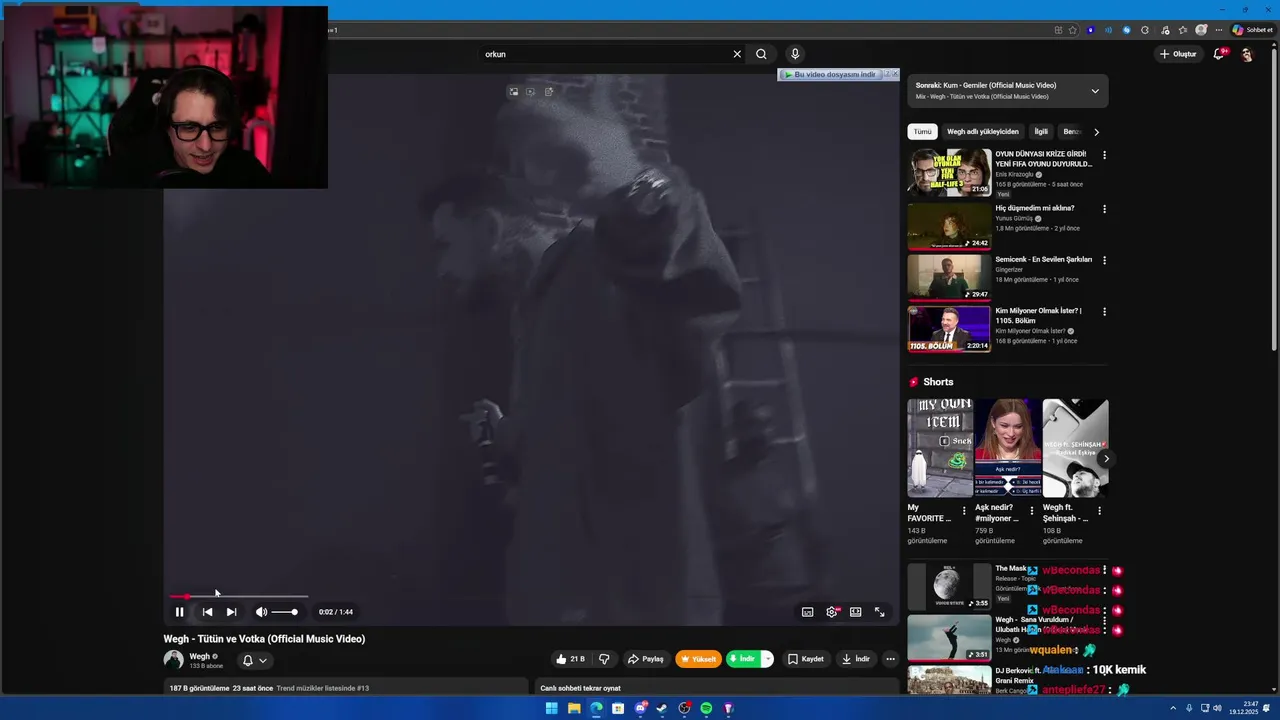
Task: Open the browser 'more' menu with three dots
Action: coord(1219,30)
